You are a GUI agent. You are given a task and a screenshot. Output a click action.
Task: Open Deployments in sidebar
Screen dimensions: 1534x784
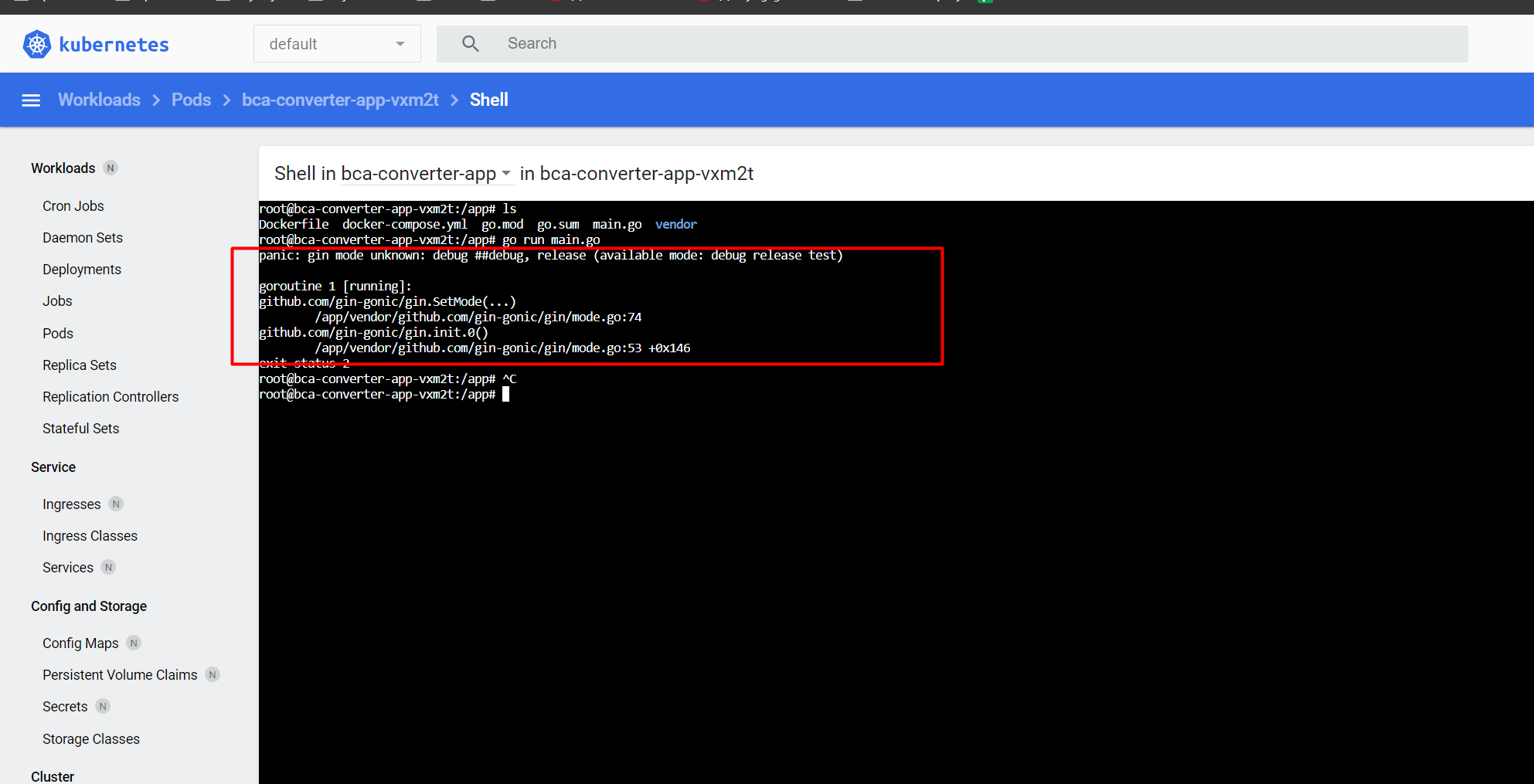point(82,270)
